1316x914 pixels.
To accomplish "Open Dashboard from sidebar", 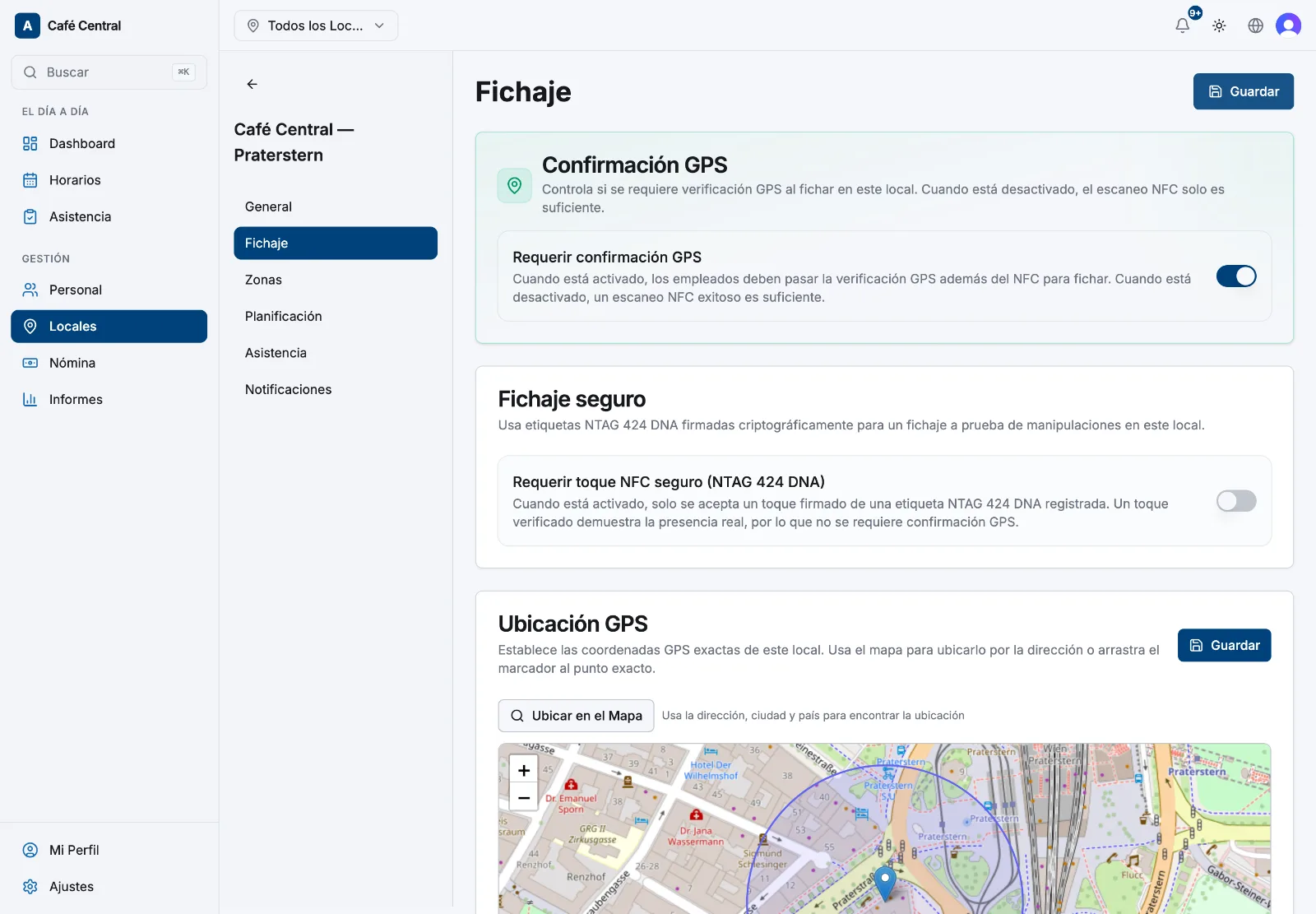I will [109, 143].
